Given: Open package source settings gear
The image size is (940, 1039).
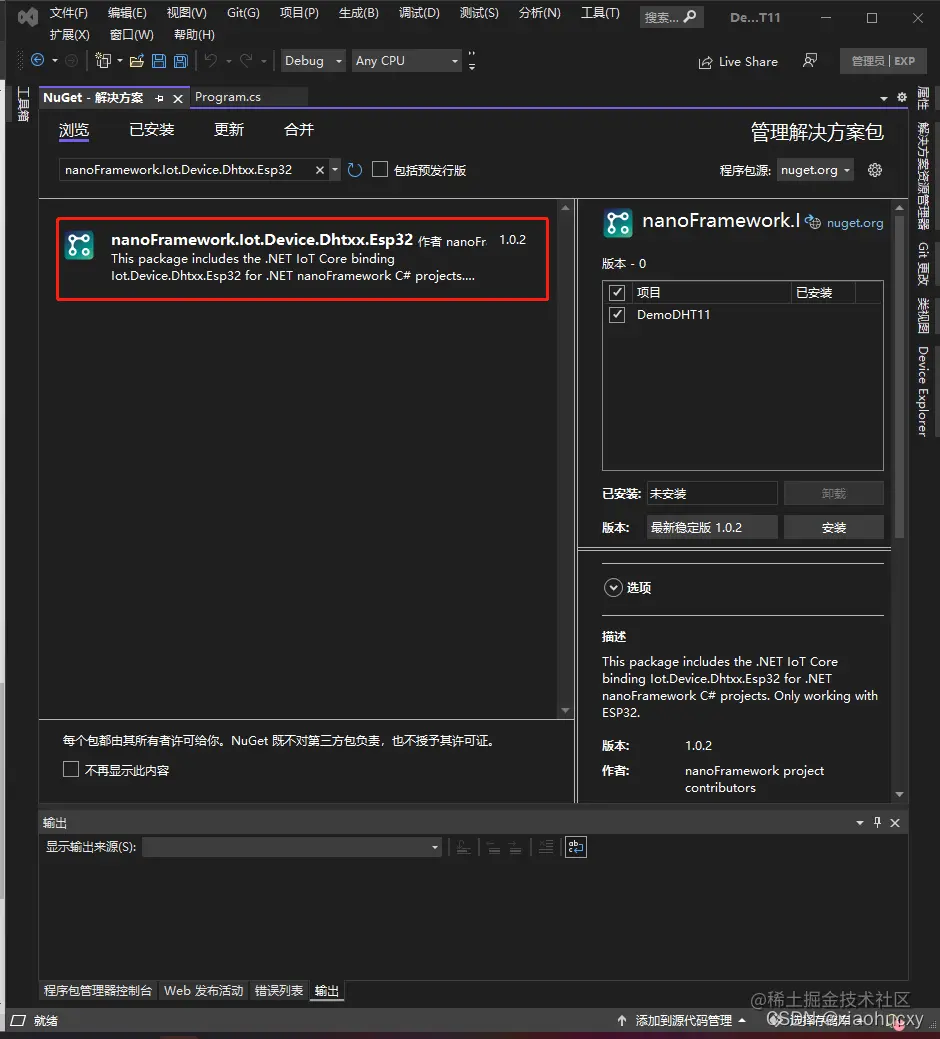Looking at the screenshot, I should click(x=875, y=170).
